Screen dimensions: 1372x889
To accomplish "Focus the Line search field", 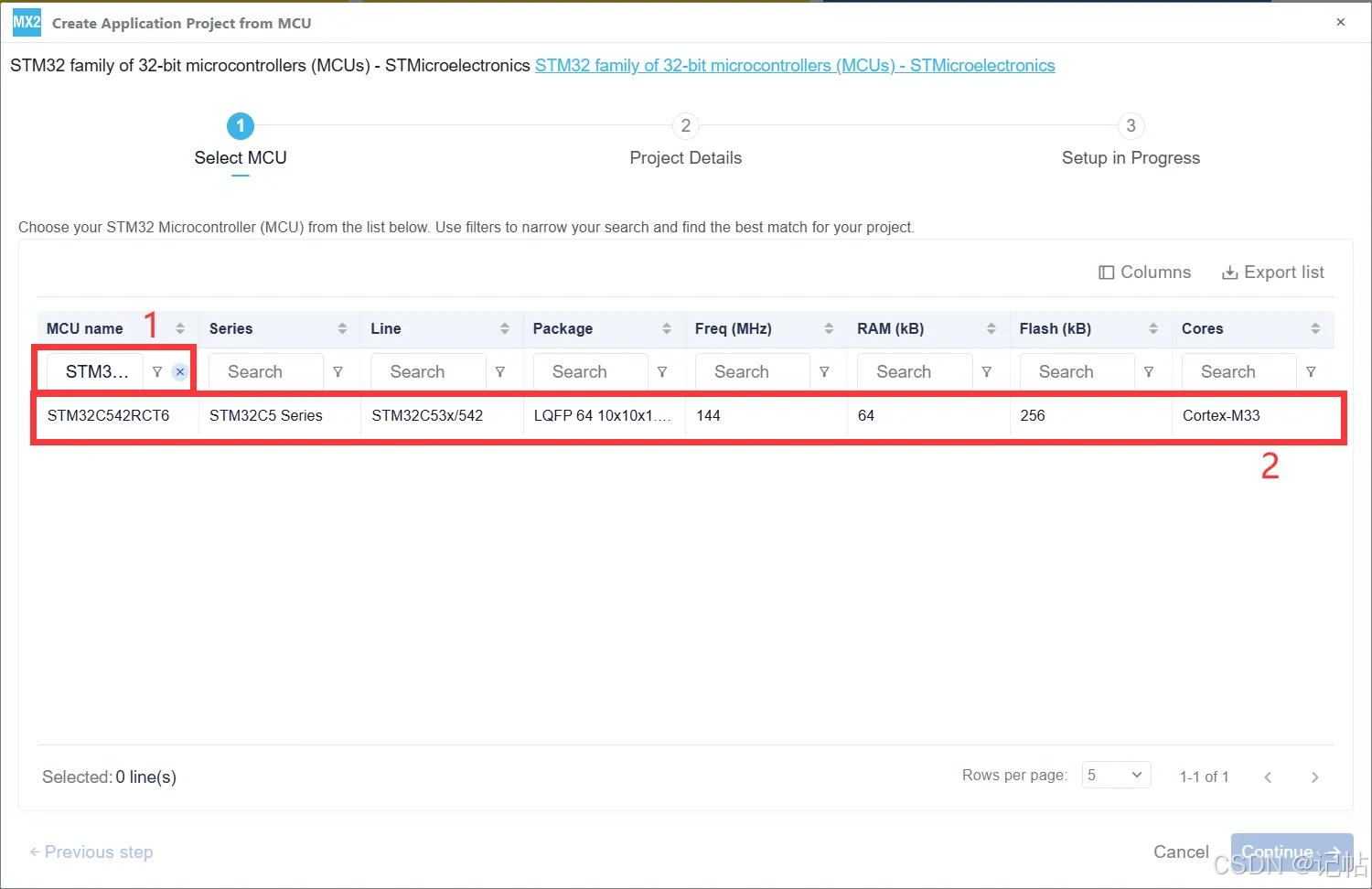I will pyautogui.click(x=428, y=372).
